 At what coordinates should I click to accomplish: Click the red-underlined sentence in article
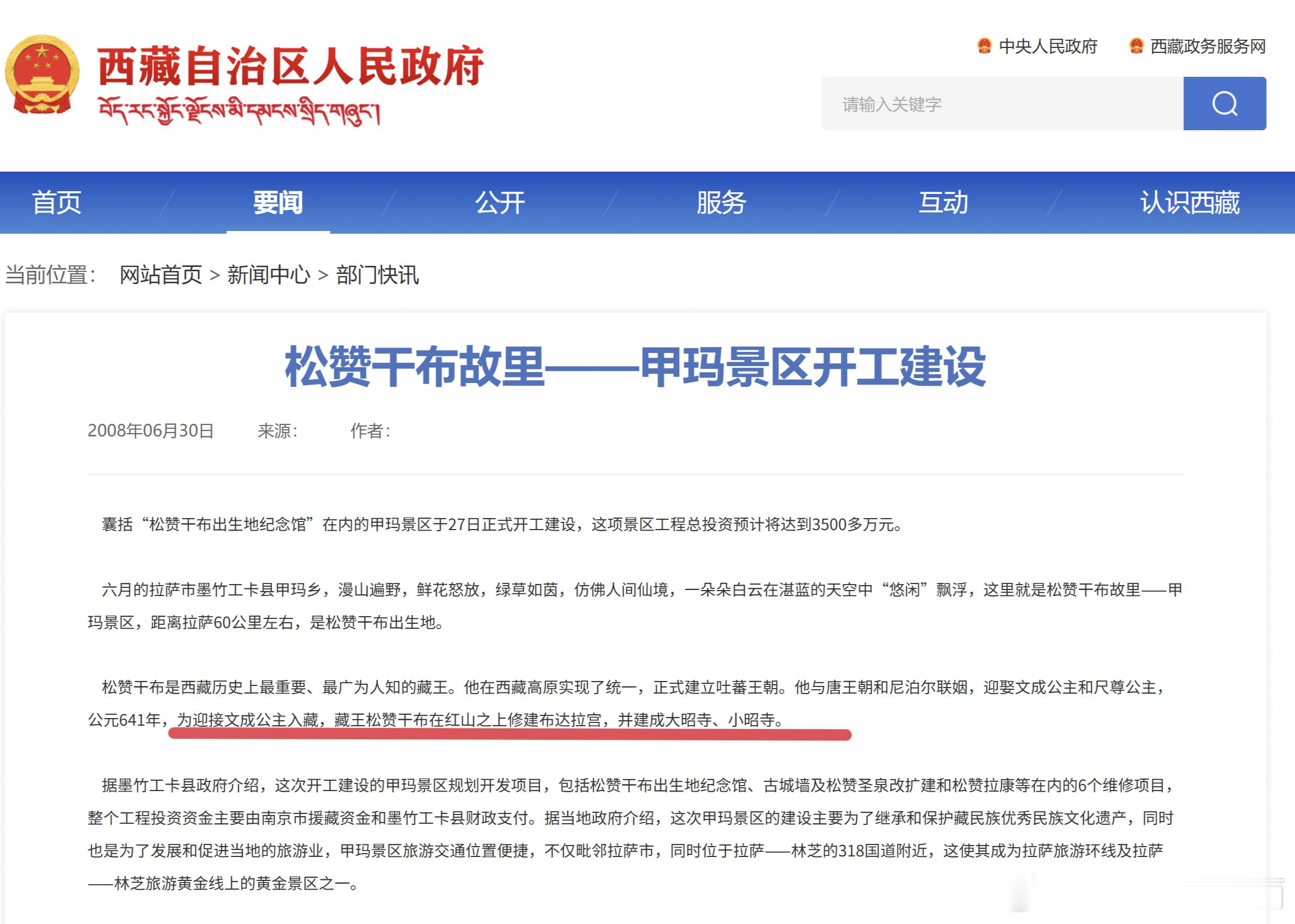(x=479, y=720)
